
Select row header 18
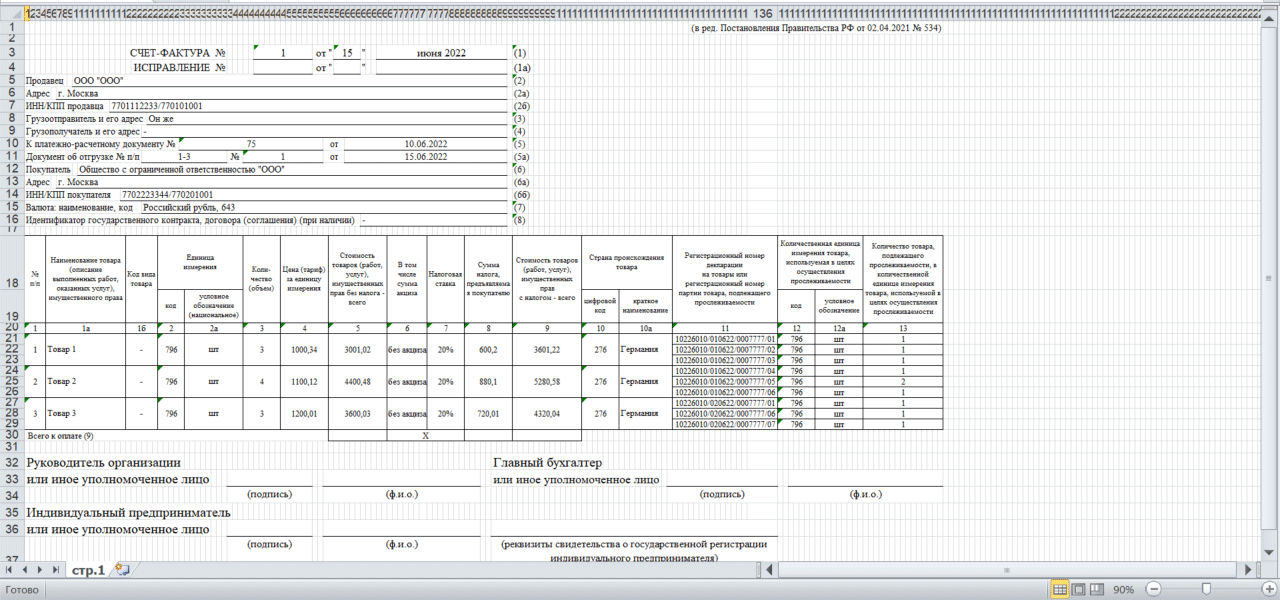[12, 284]
